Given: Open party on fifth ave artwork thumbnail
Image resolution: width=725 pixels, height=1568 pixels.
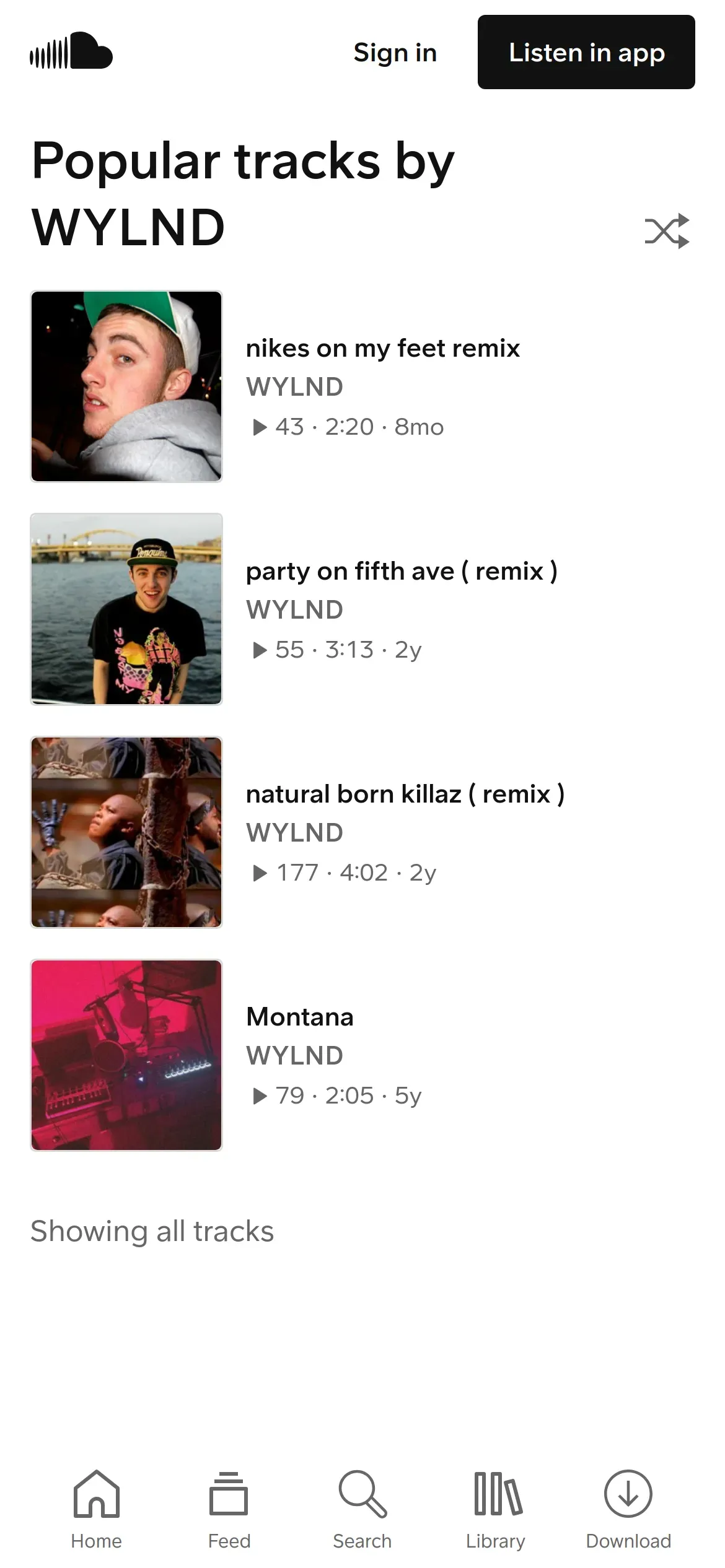Looking at the screenshot, I should coord(126,609).
